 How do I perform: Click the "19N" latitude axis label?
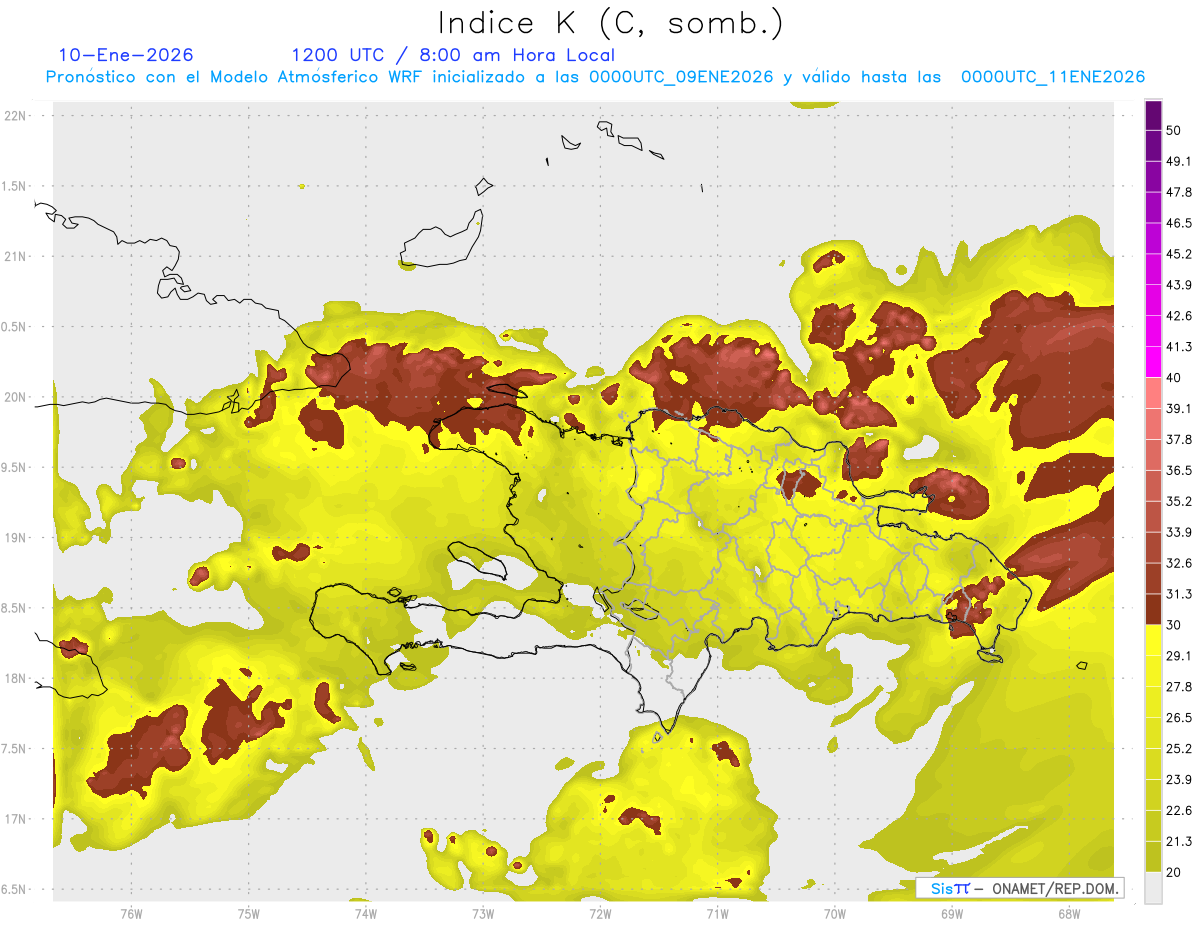(x=16, y=537)
